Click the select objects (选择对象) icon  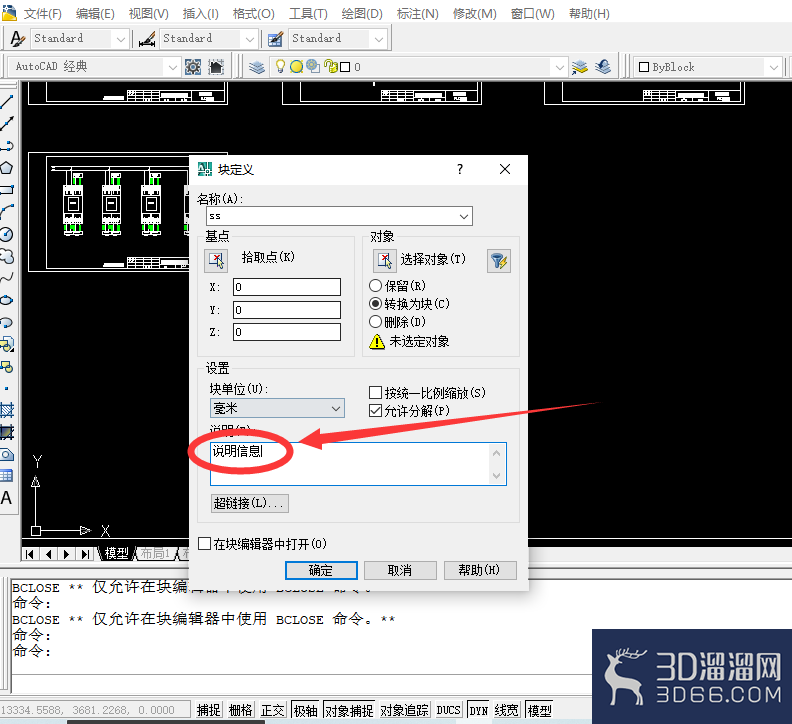(x=385, y=261)
